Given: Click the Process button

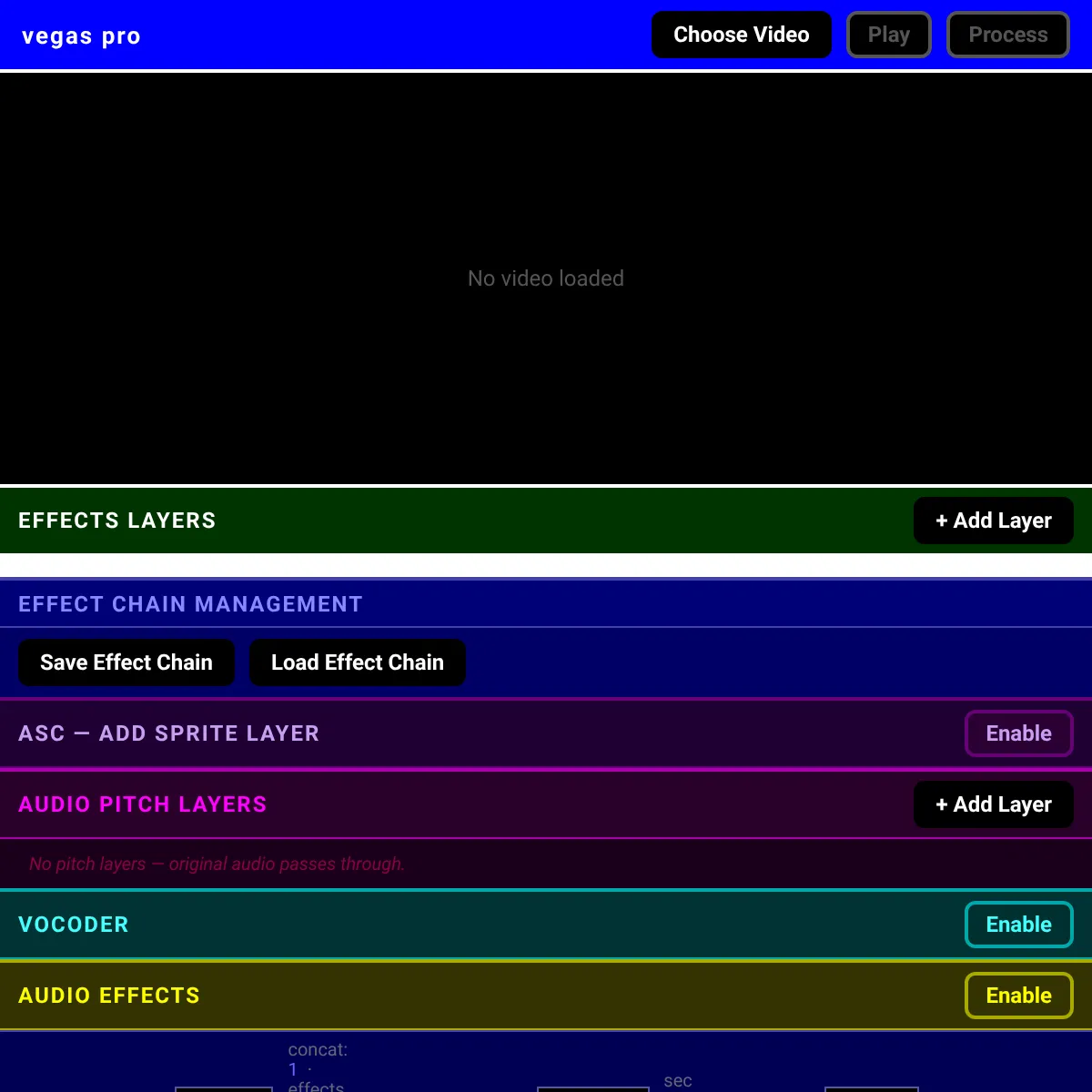Looking at the screenshot, I should [1008, 35].
